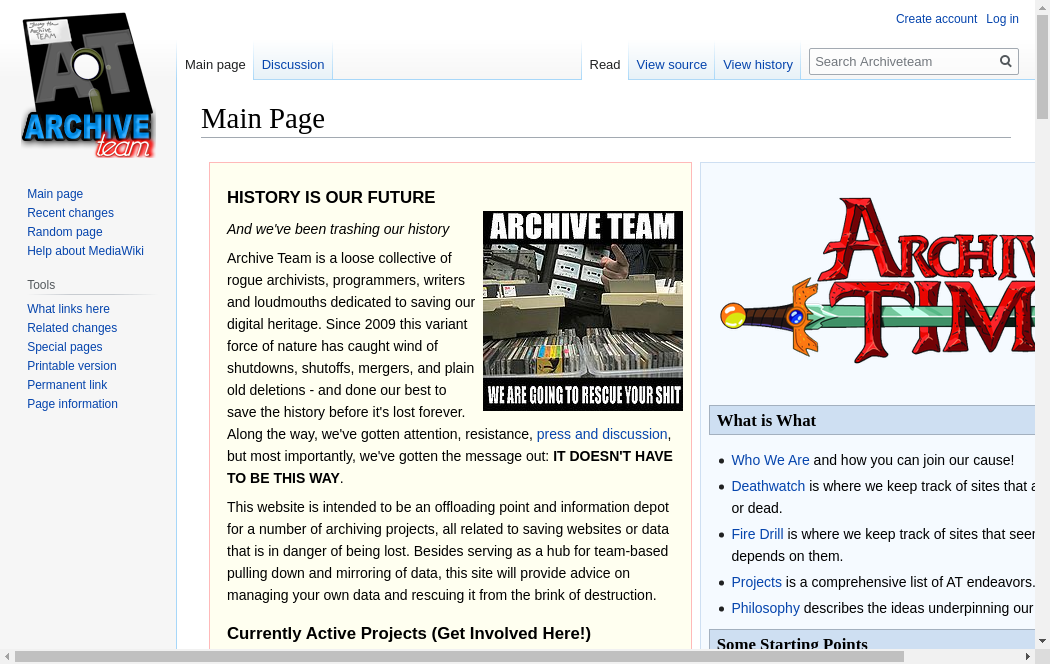This screenshot has height=664, width=1050.
Task: Open Recent changes in sidebar
Action: tap(70, 213)
